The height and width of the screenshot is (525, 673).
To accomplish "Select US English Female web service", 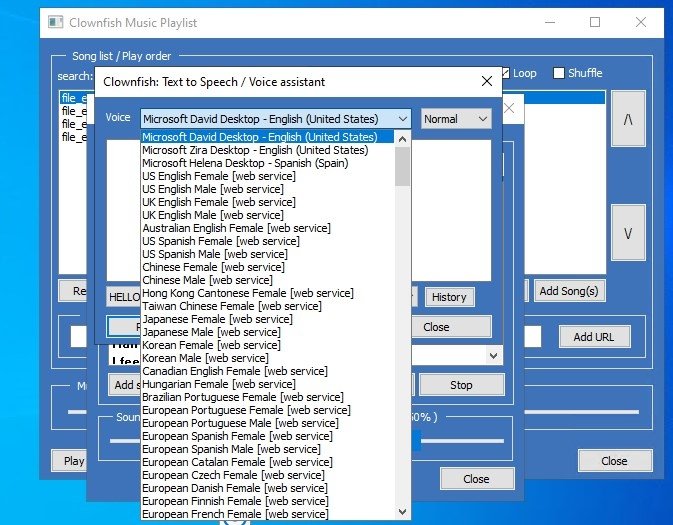I will [x=267, y=176].
